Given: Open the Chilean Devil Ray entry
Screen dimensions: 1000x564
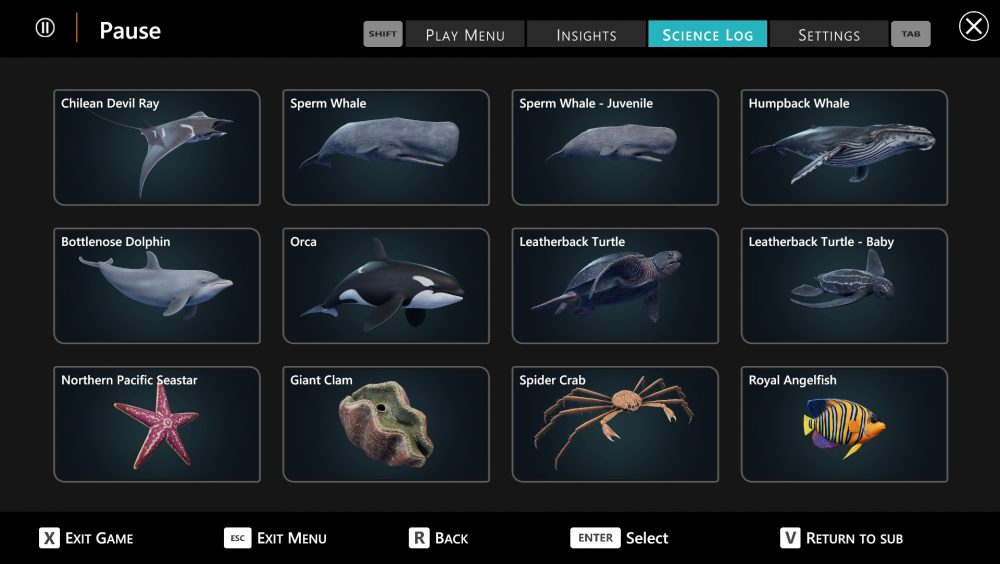Looking at the screenshot, I should coord(156,148).
